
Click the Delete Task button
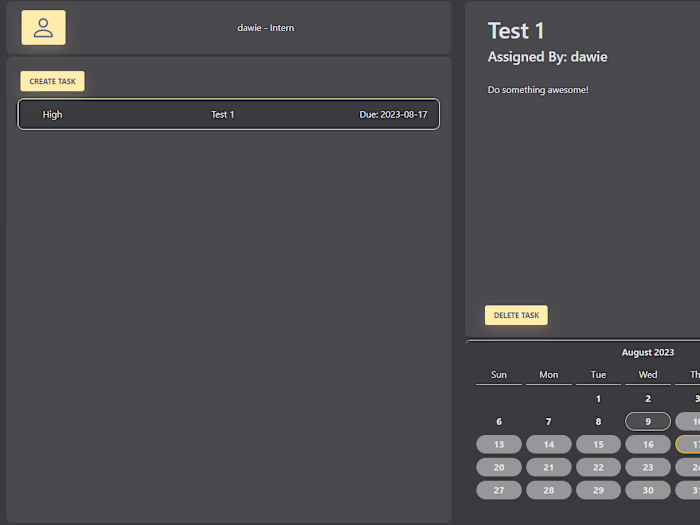tap(516, 315)
